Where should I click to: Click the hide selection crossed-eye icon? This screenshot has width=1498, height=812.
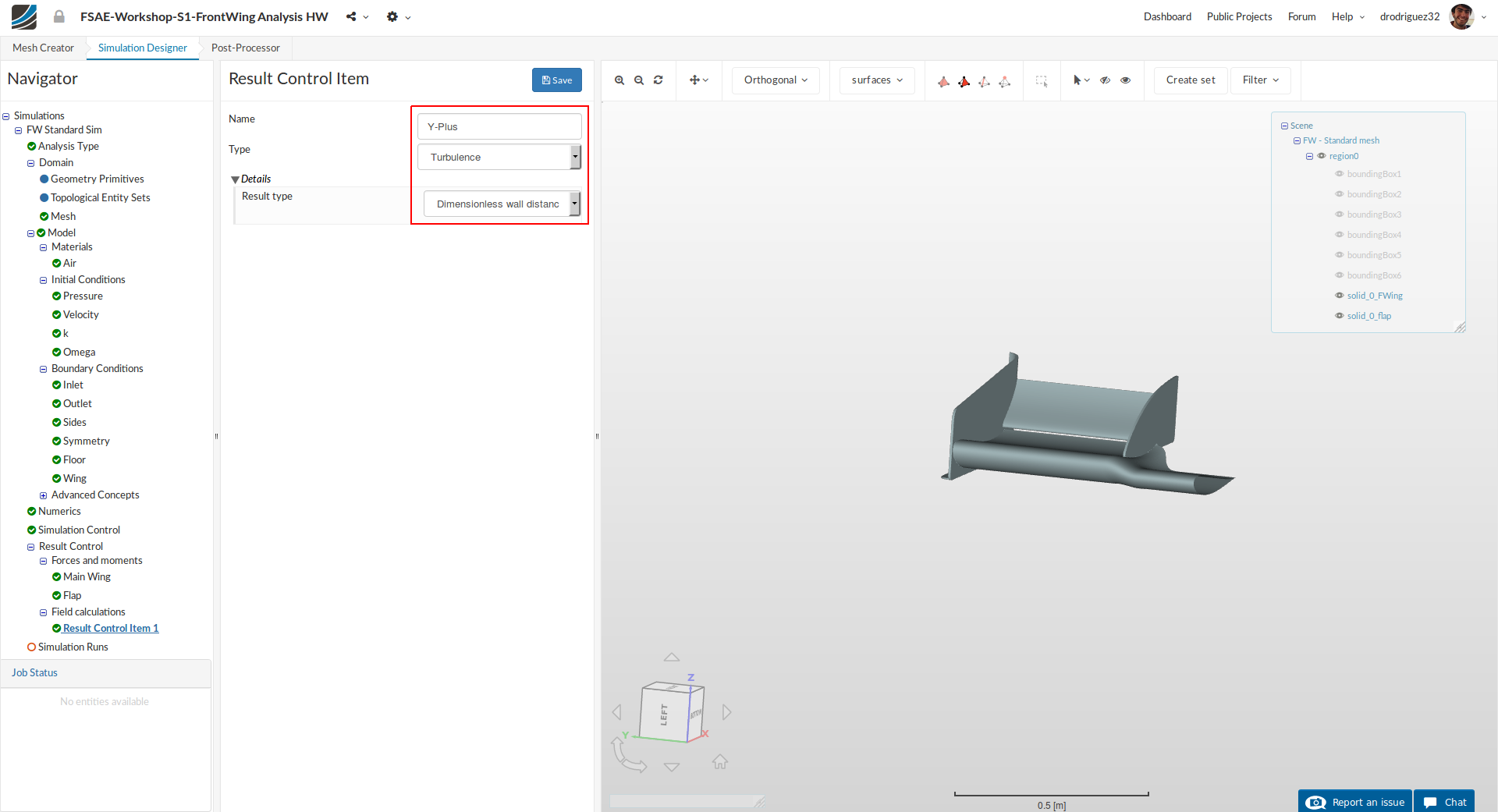(x=1106, y=80)
